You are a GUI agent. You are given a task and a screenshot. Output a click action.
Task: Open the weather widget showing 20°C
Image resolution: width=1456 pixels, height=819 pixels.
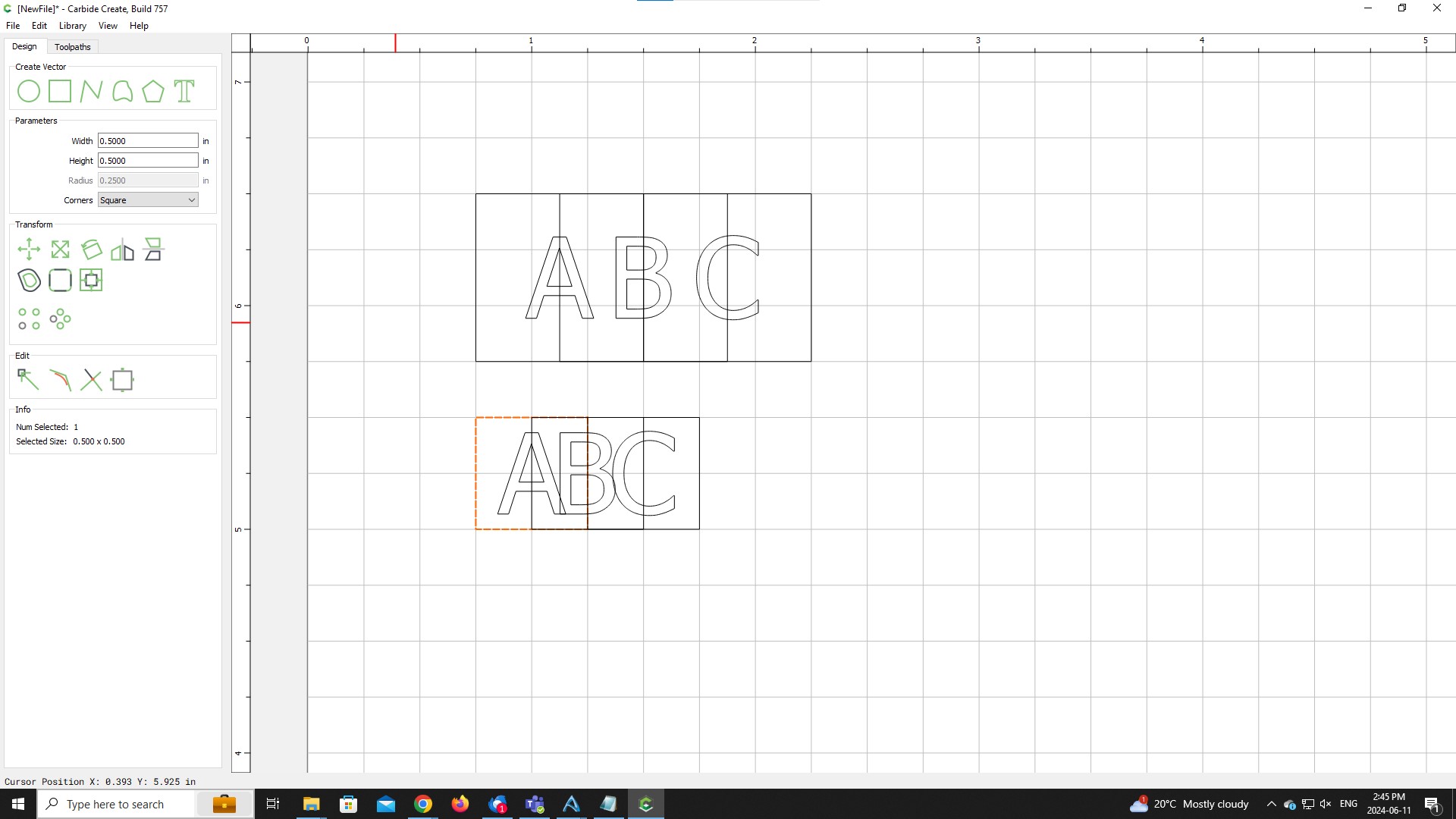[x=1189, y=804]
